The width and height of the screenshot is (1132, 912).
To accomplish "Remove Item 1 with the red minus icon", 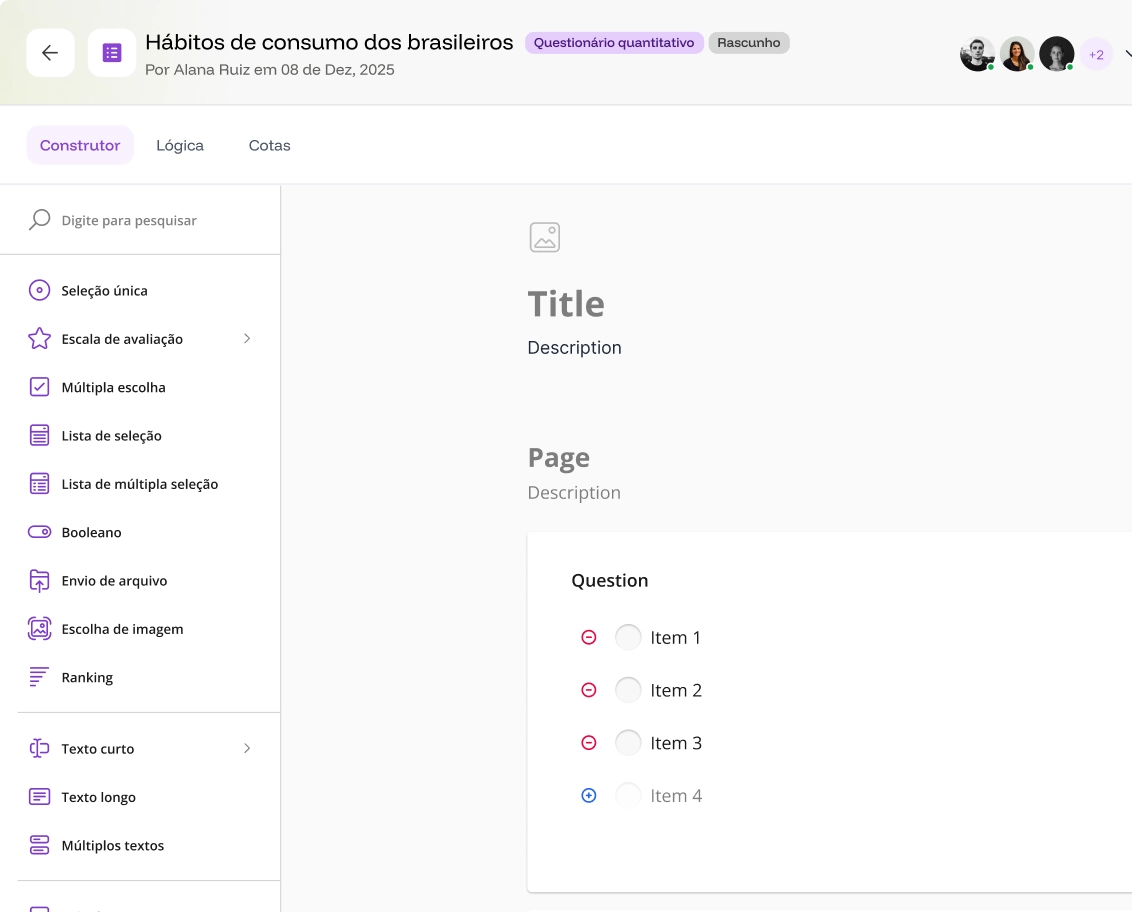I will tap(589, 637).
